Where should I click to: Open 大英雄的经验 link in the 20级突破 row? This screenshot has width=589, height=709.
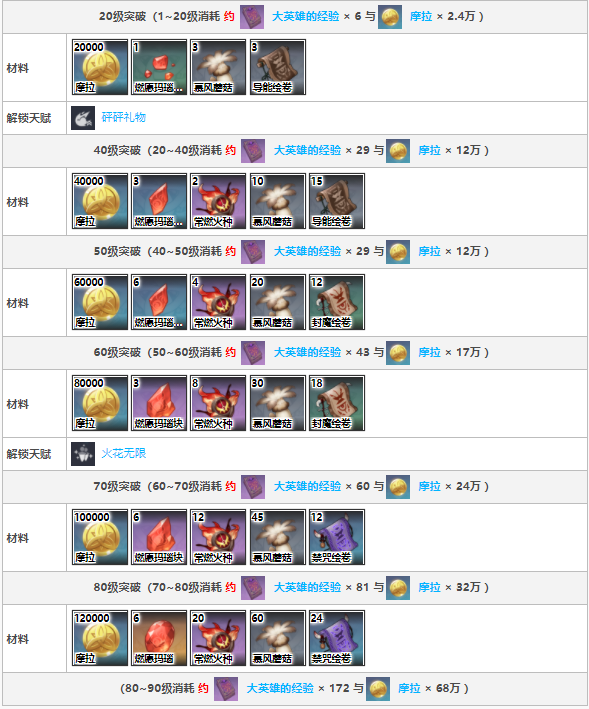[306, 16]
